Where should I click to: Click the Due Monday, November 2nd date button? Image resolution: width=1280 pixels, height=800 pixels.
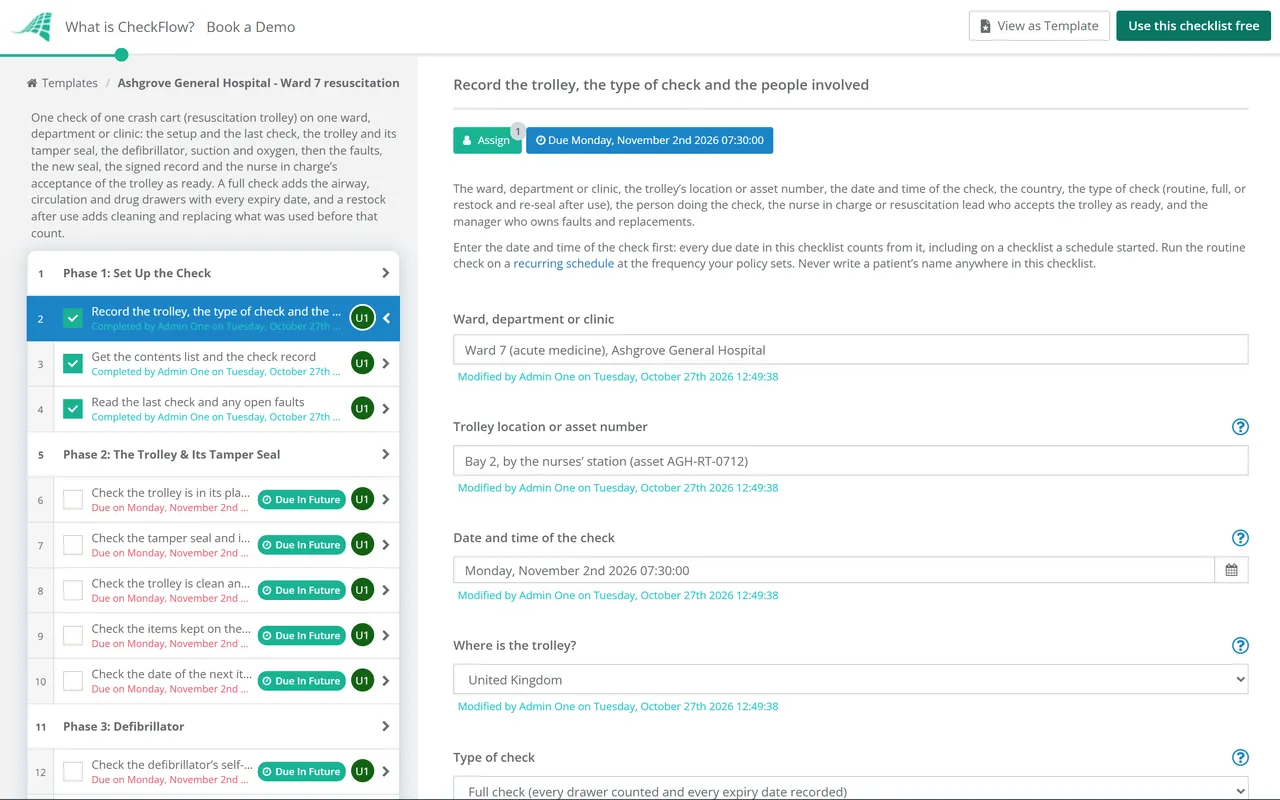650,140
